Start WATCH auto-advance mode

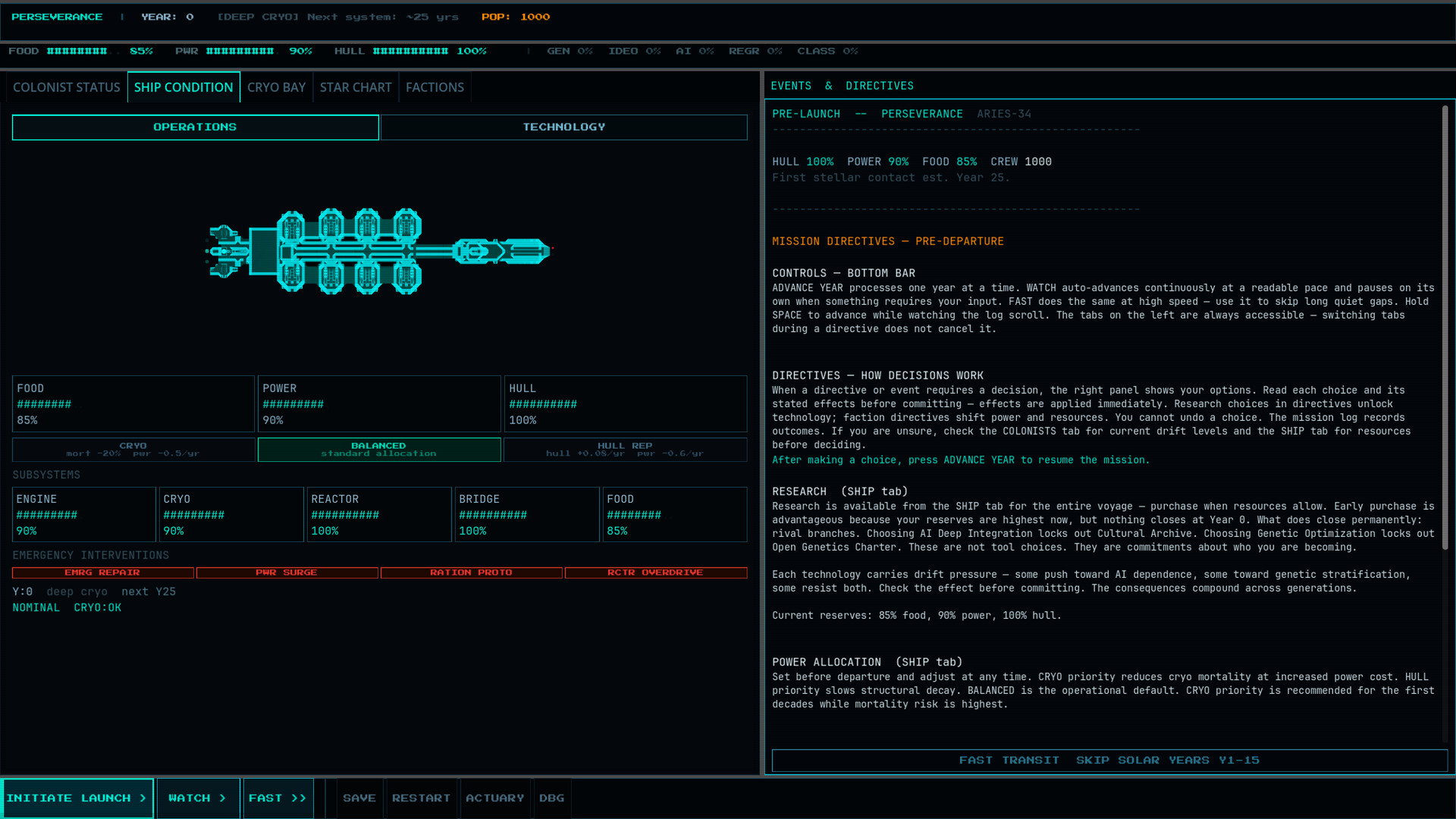[197, 797]
